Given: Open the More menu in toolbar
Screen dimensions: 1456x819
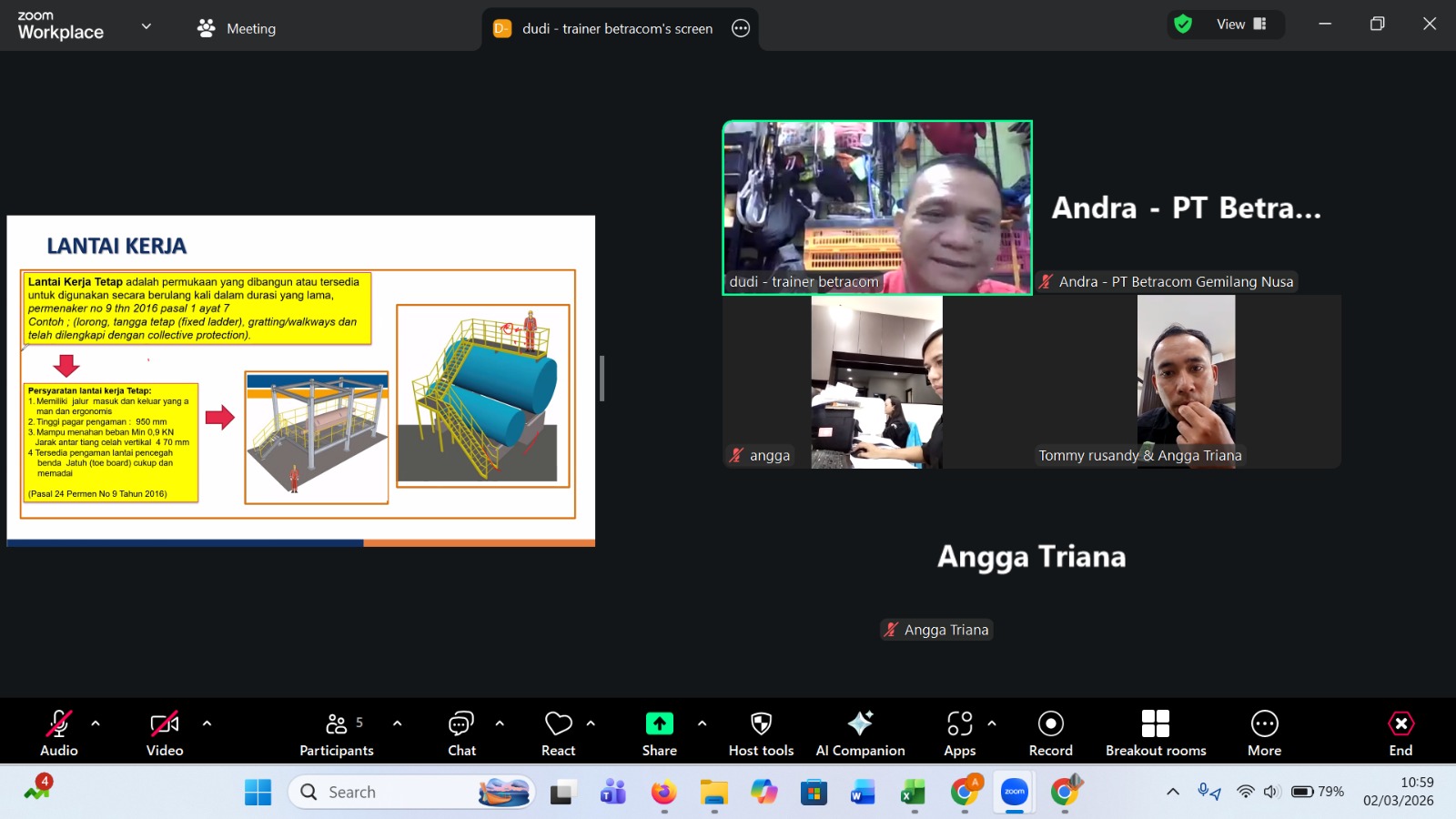Looking at the screenshot, I should coord(1264,733).
